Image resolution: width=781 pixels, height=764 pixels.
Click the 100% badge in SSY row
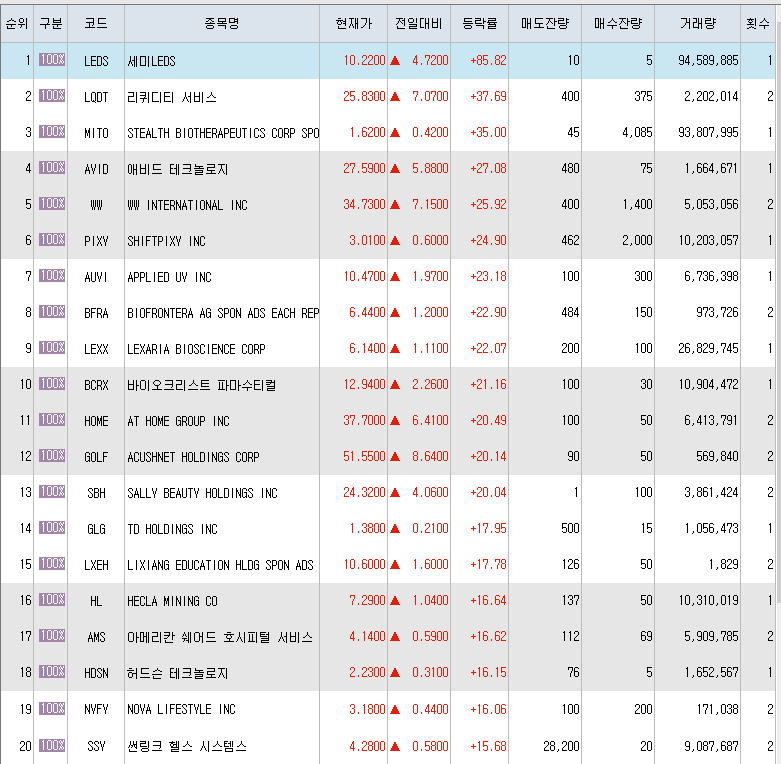tap(52, 745)
